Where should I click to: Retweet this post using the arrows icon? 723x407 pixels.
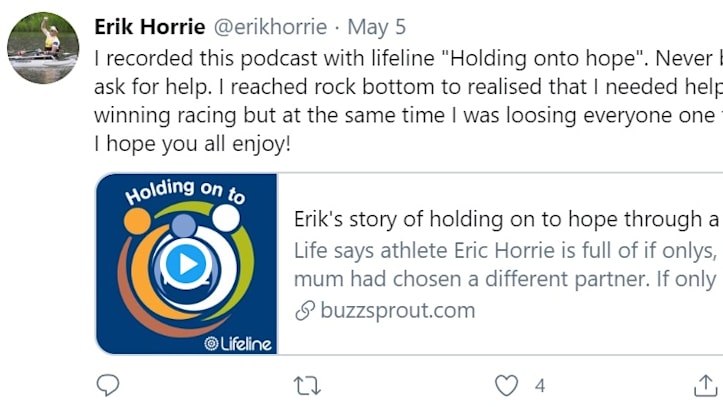(310, 385)
